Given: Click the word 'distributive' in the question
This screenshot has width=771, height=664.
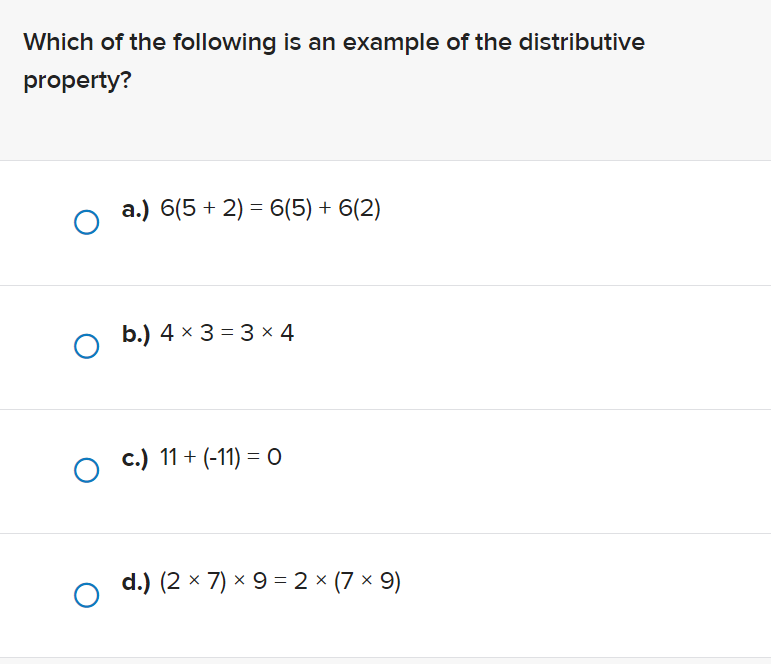Looking at the screenshot, I should coord(582,42).
